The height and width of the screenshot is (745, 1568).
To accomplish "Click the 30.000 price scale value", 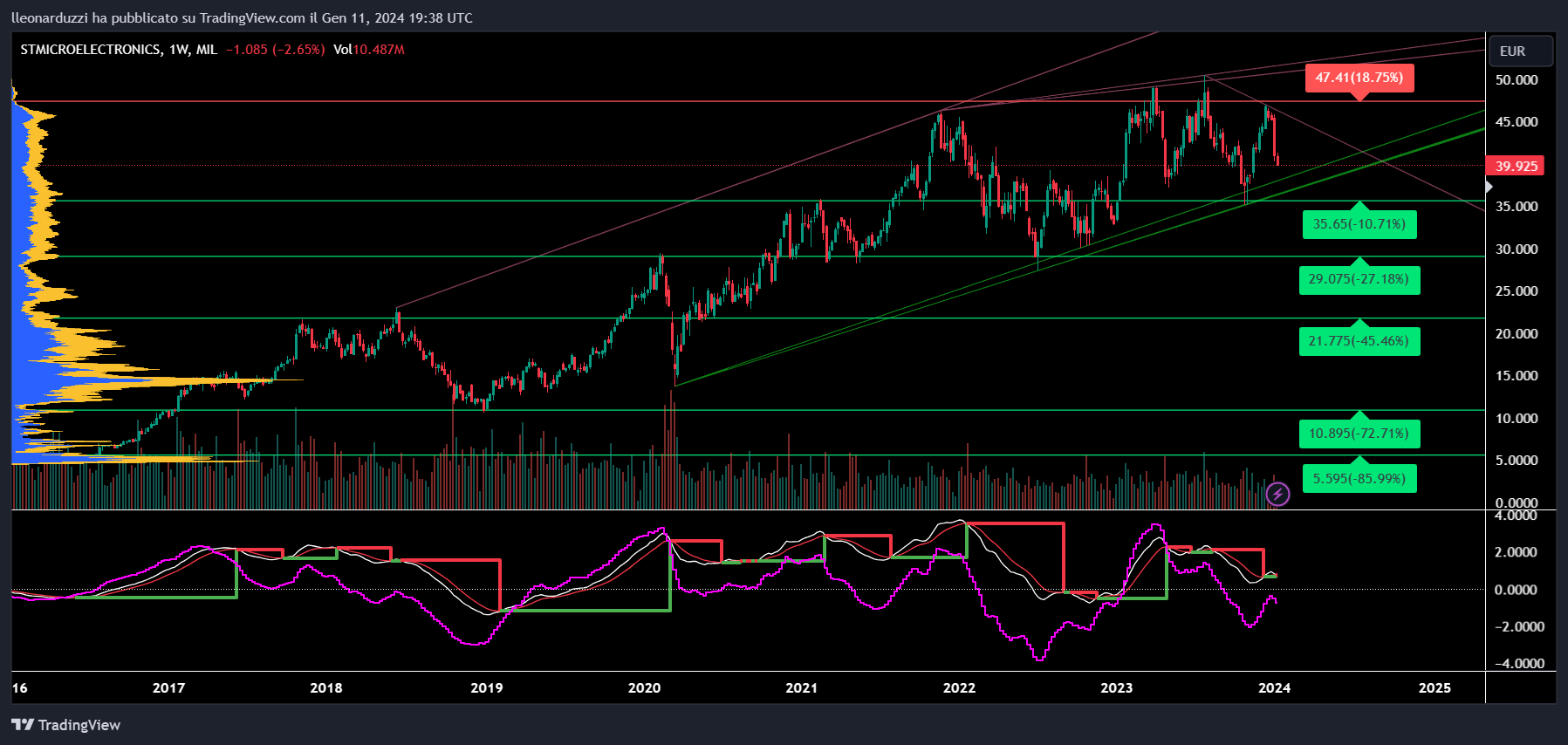I will (x=1517, y=249).
